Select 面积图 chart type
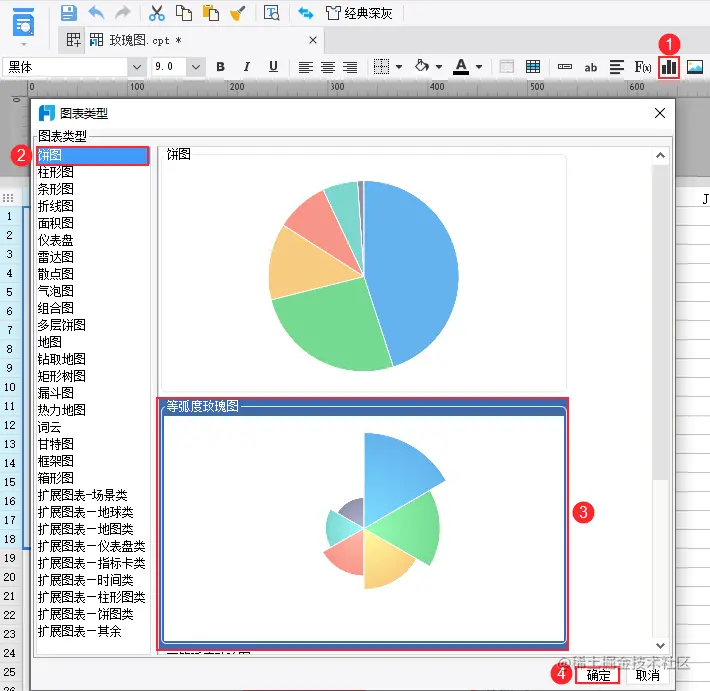The width and height of the screenshot is (710, 691). coord(93,223)
